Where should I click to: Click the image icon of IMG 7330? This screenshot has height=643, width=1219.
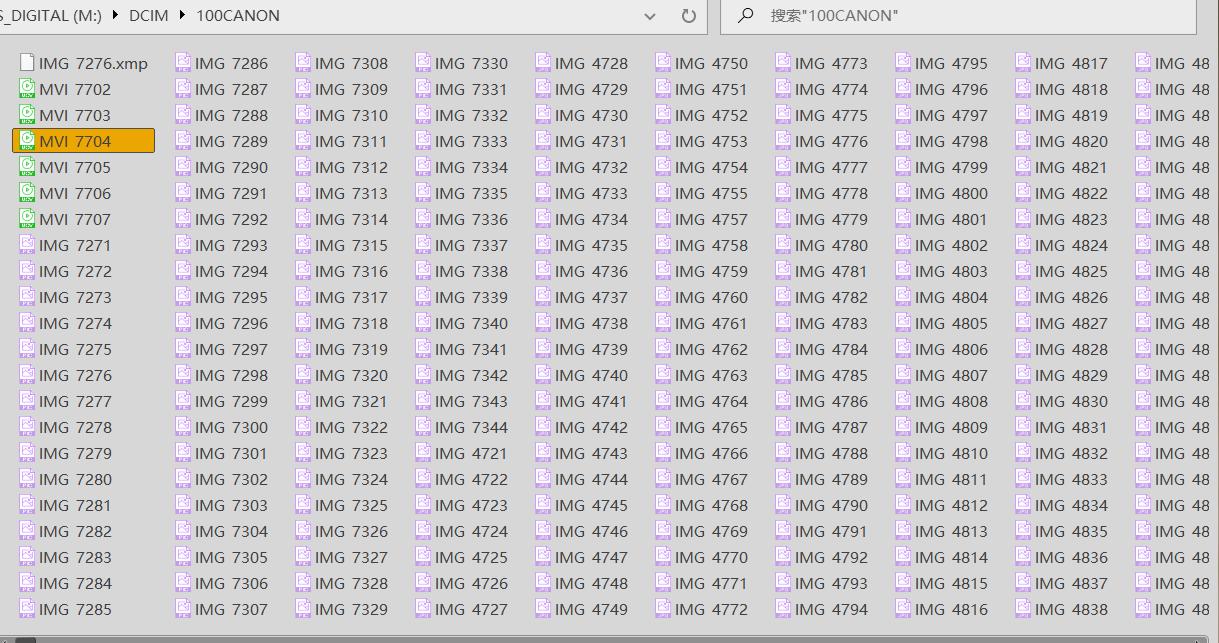click(x=423, y=63)
